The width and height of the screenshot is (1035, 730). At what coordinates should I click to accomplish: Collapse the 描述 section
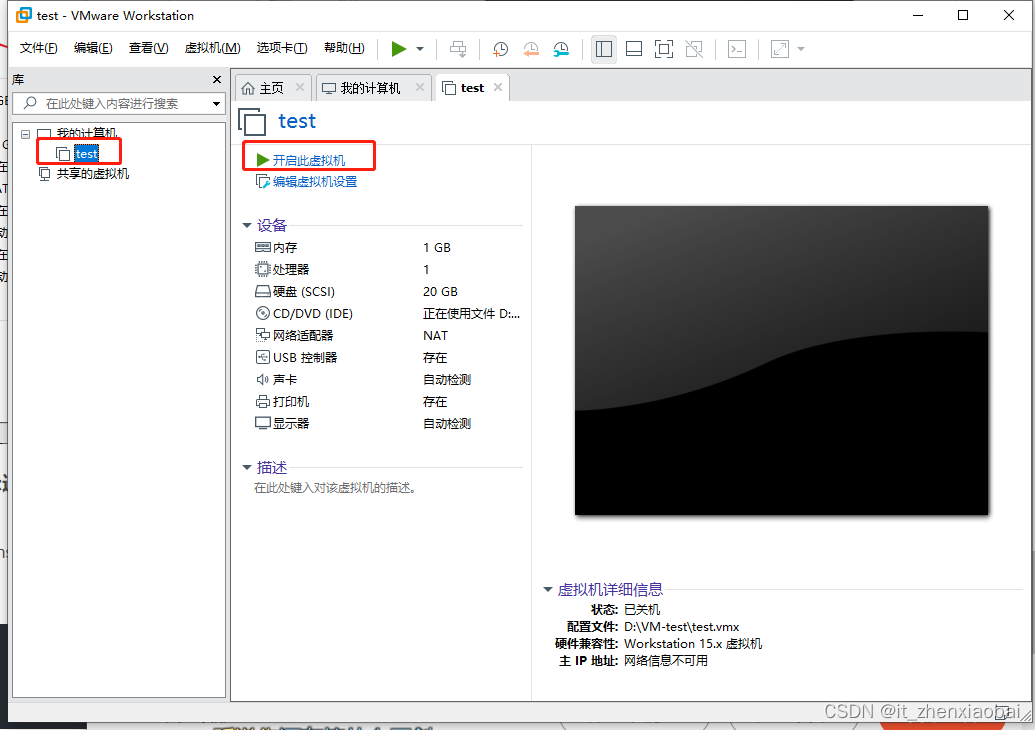[x=247, y=468]
